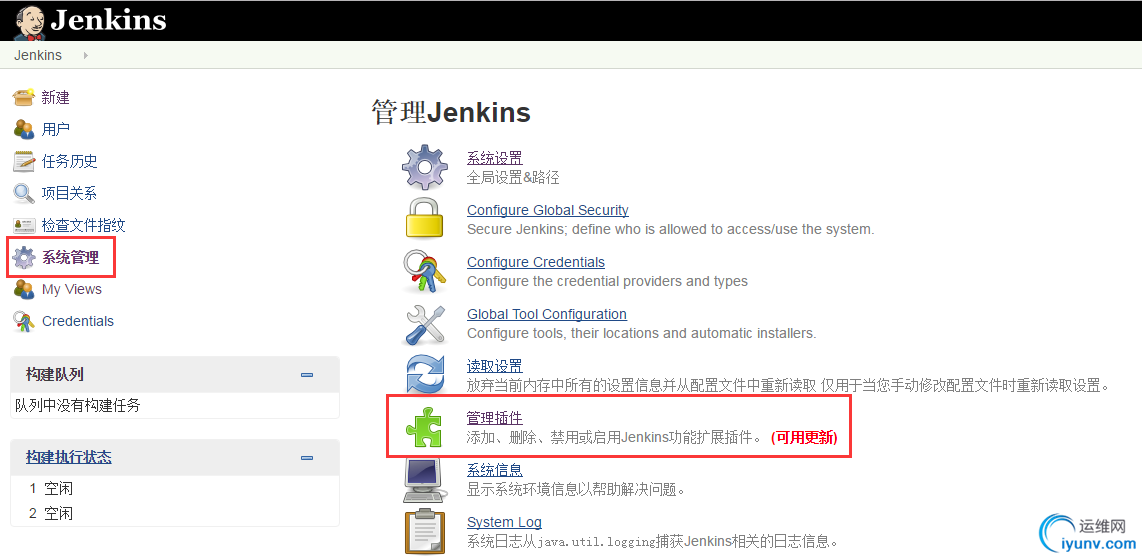Image resolution: width=1142 pixels, height=560 pixels.
Task: Click the Credentials keys icon in sidebar
Action: [x=24, y=321]
